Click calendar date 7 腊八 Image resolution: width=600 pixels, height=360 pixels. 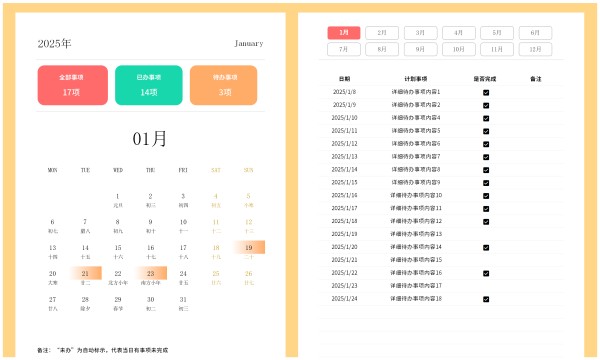(85, 226)
